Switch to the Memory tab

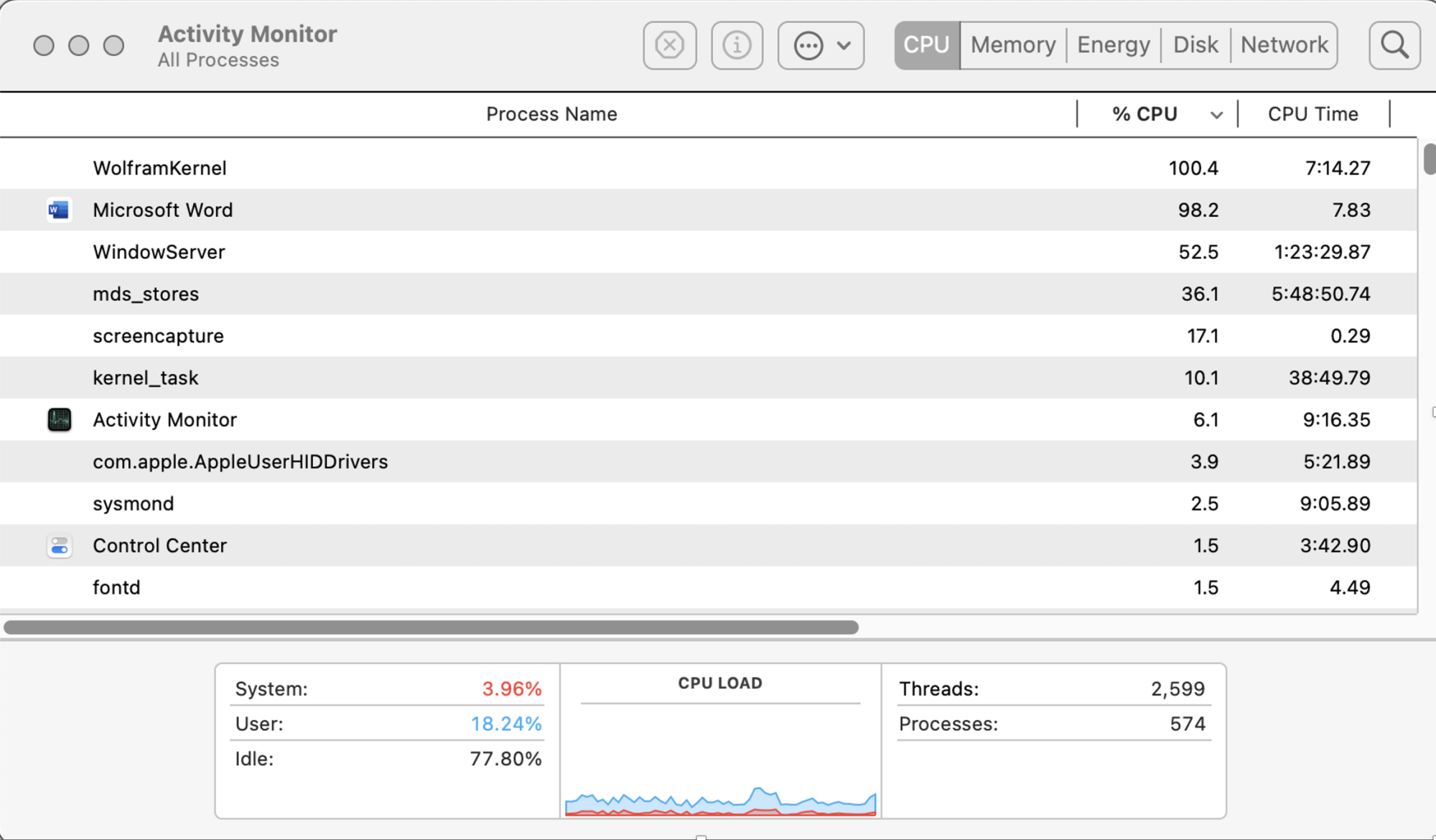pyautogui.click(x=1013, y=45)
